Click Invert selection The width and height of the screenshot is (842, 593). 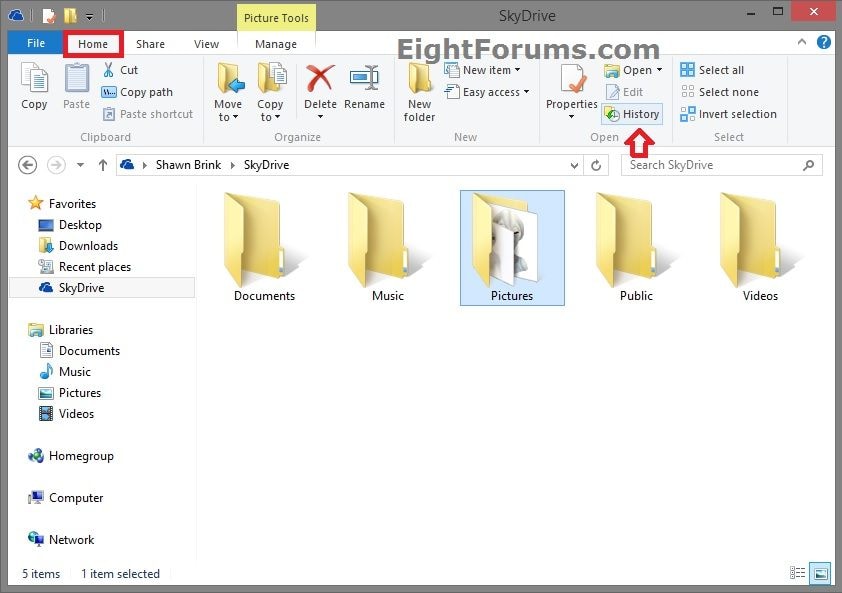coord(728,114)
